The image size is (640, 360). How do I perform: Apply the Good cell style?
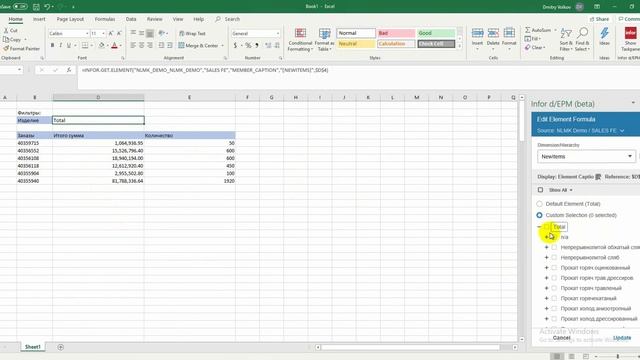(x=436, y=33)
